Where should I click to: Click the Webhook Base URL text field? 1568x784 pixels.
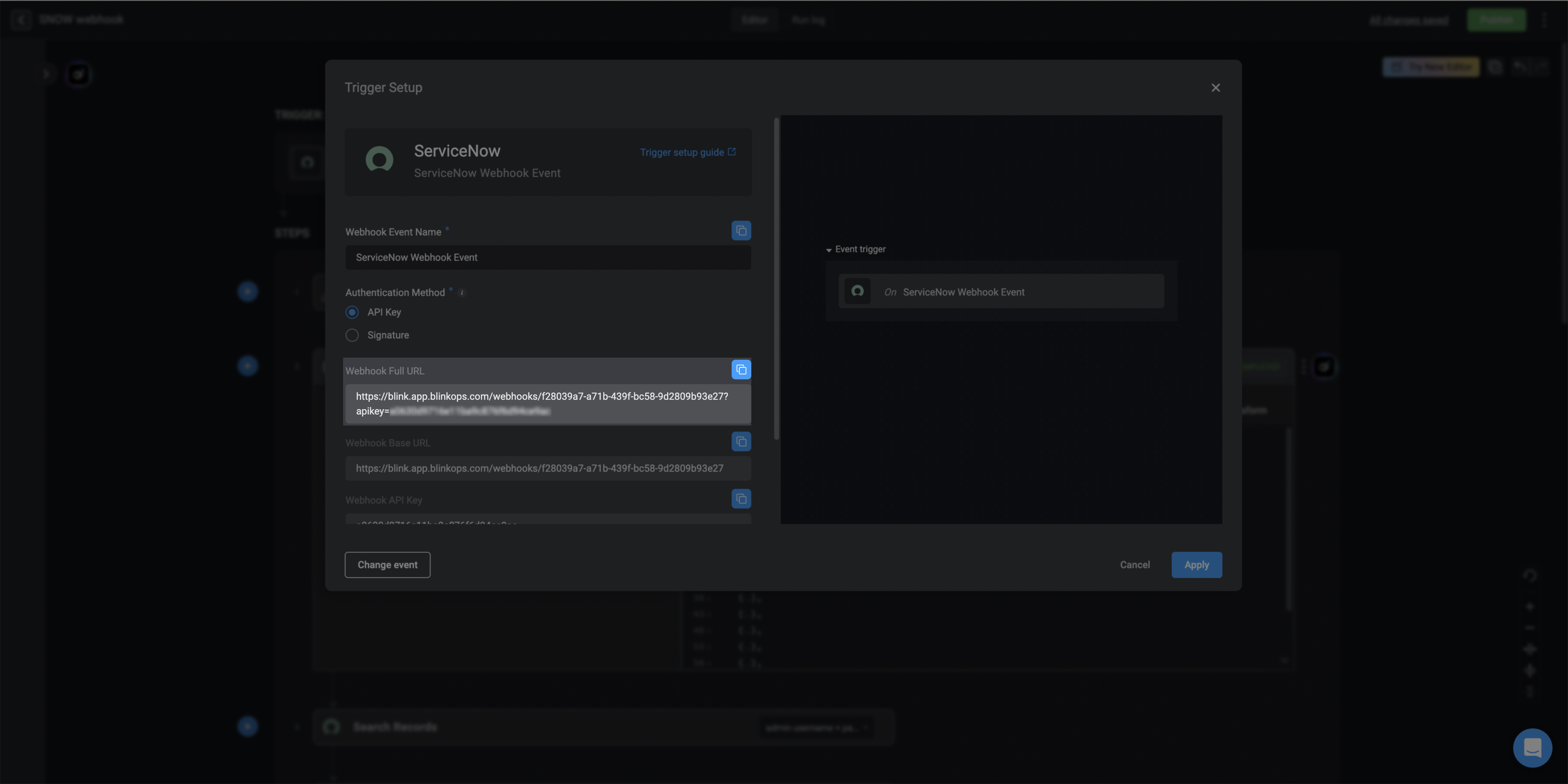click(547, 468)
